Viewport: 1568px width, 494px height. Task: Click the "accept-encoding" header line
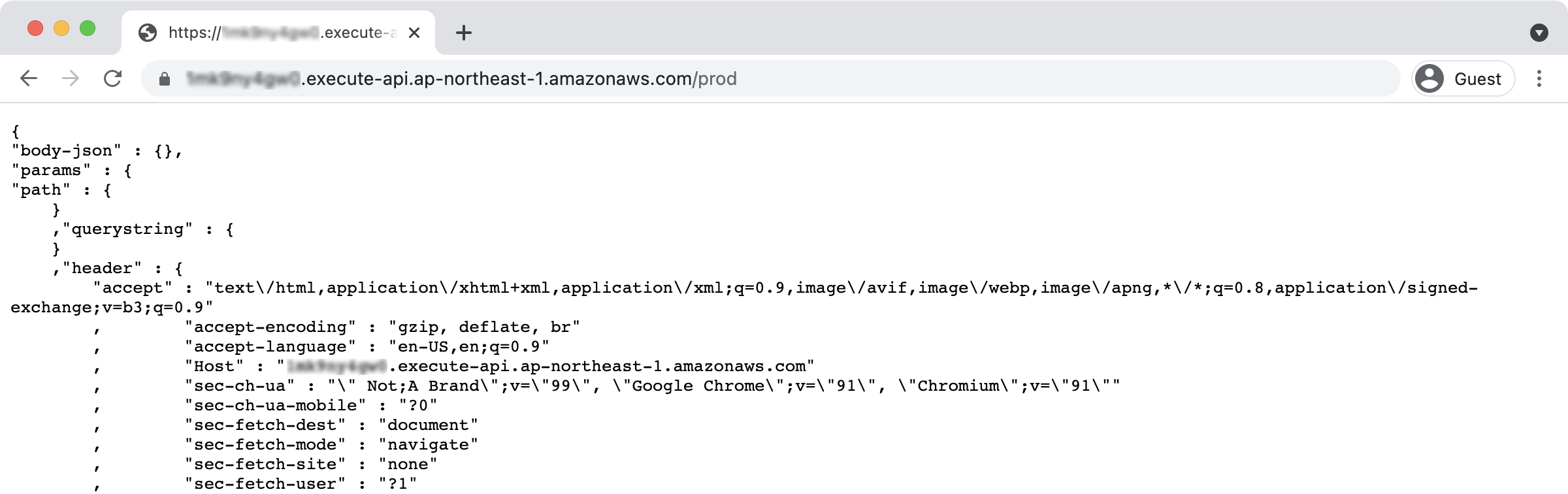point(382,327)
